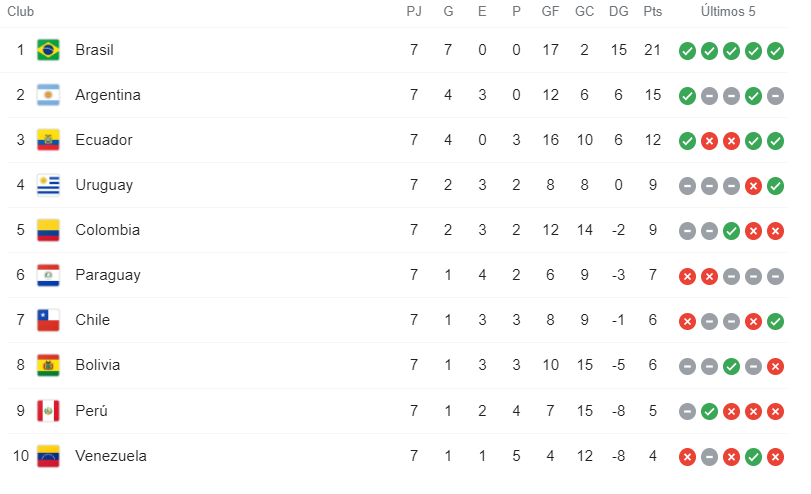Click the Últimos 5 column header
811x494 pixels.
click(728, 12)
